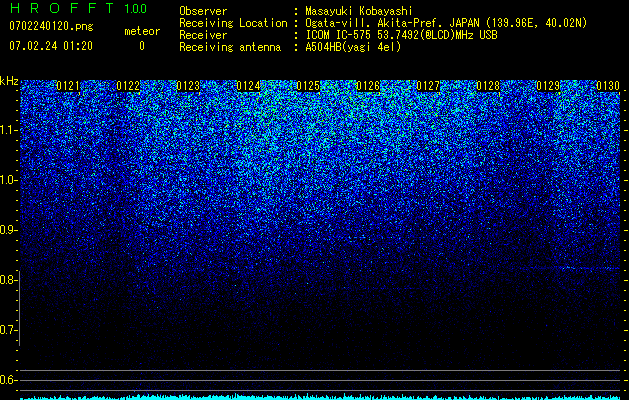Click the 0.9 kHz axis label
629x400 pixels.
click(x=9, y=230)
